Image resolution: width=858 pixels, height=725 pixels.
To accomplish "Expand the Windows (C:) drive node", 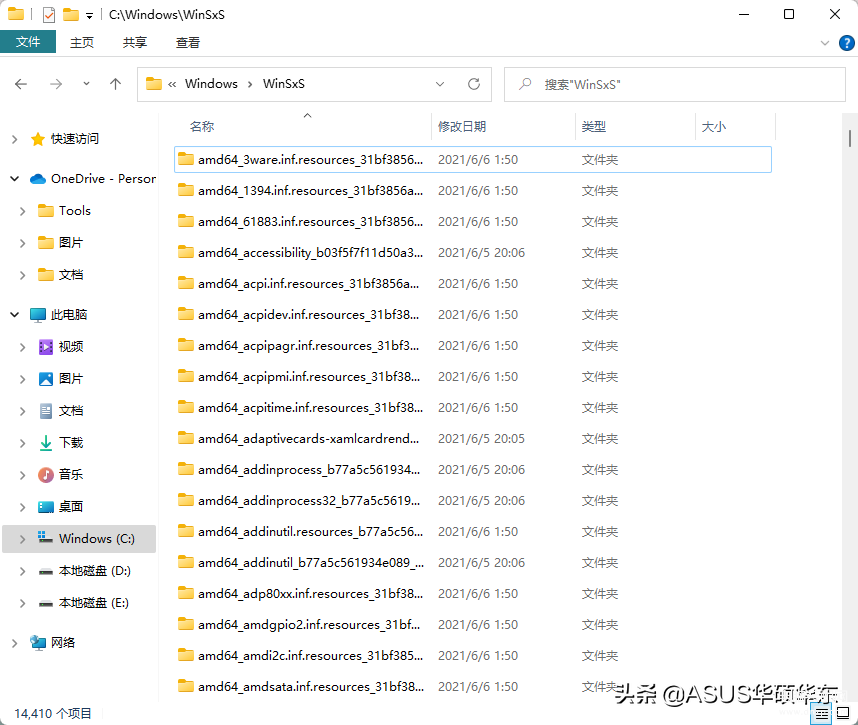I will [22, 539].
